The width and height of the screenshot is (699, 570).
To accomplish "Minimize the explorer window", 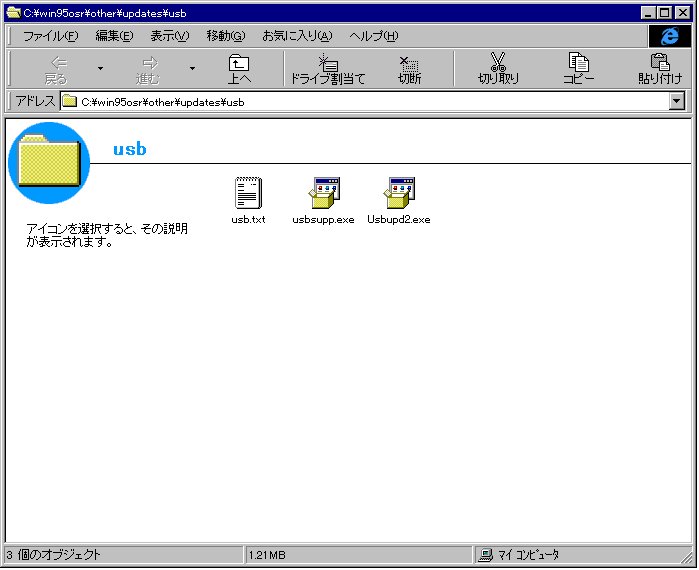I will [649, 12].
